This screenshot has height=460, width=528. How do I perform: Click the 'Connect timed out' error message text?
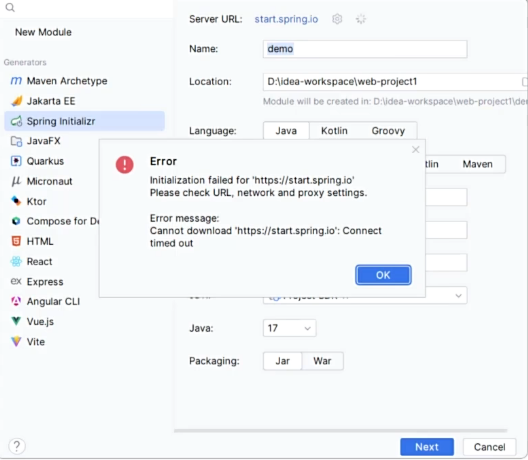pyautogui.click(x=266, y=237)
